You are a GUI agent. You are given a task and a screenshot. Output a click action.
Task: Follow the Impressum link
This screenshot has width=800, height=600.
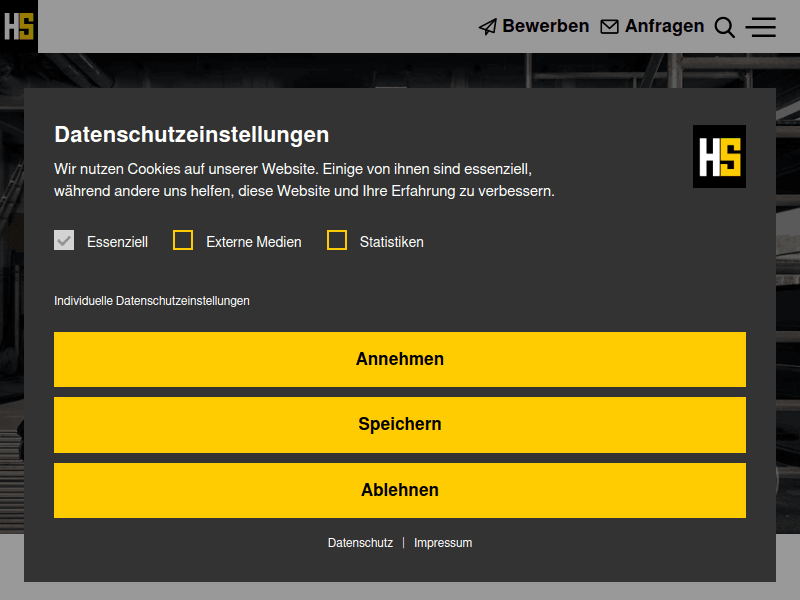pyautogui.click(x=443, y=543)
